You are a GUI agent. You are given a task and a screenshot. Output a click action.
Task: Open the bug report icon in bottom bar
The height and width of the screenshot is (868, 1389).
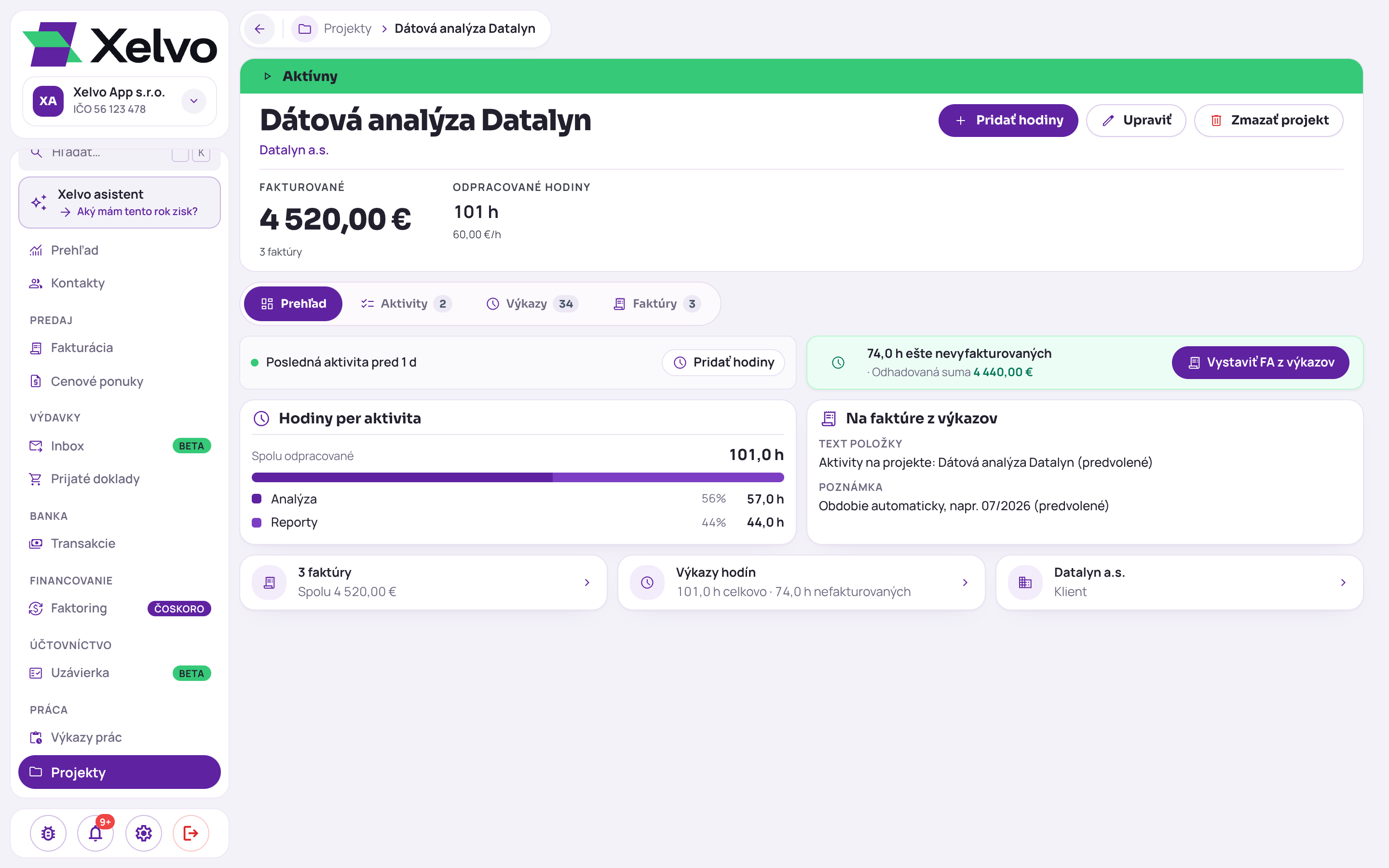click(x=48, y=833)
